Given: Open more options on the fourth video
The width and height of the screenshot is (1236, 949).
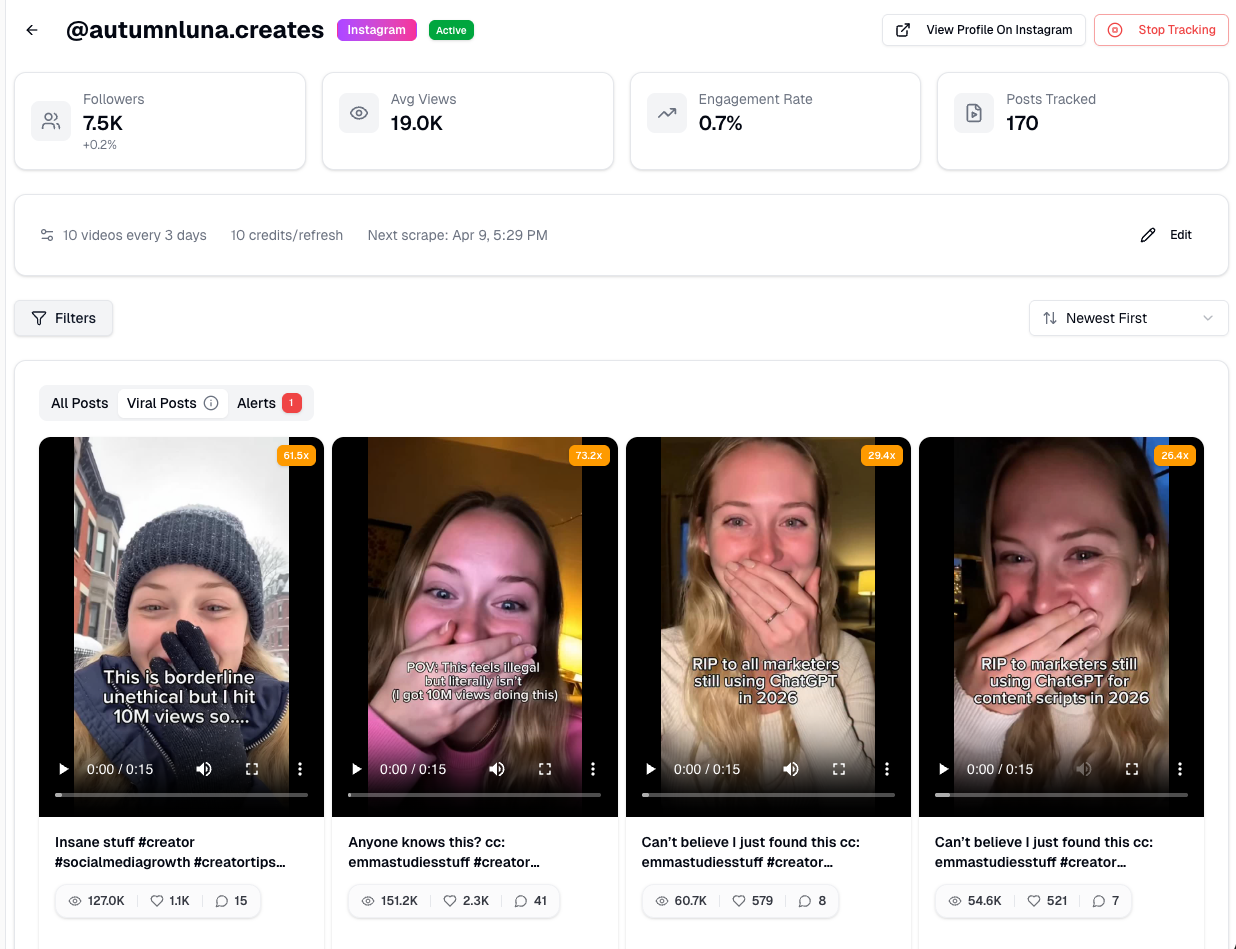Looking at the screenshot, I should tap(1180, 769).
